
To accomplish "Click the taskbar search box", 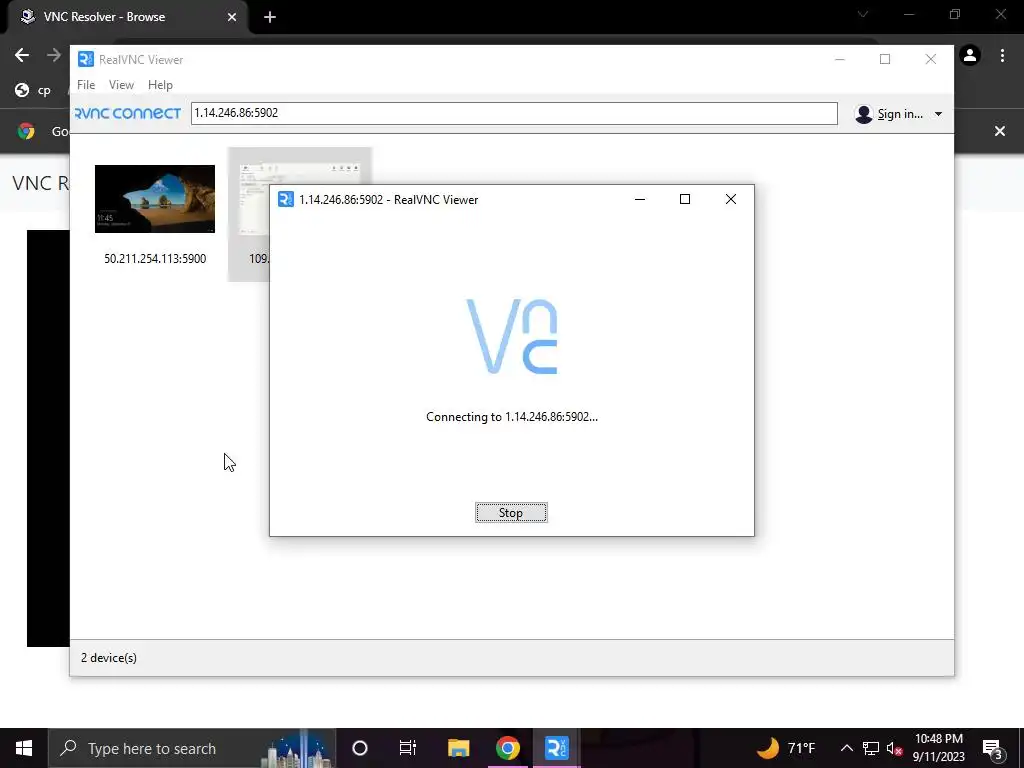I will (192, 748).
